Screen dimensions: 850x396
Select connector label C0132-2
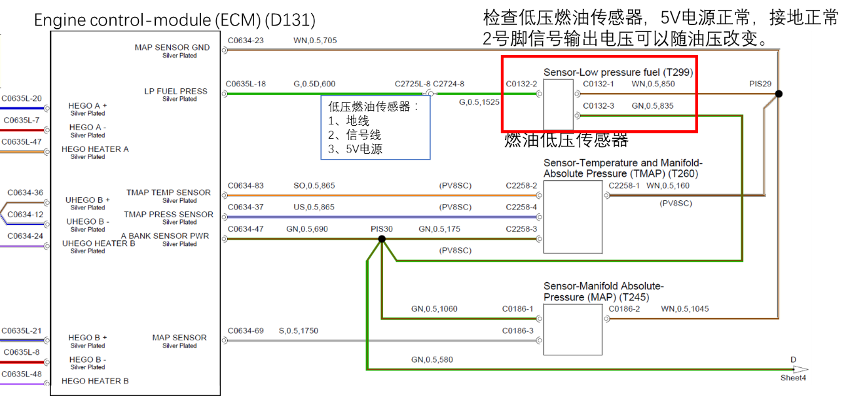[521, 85]
